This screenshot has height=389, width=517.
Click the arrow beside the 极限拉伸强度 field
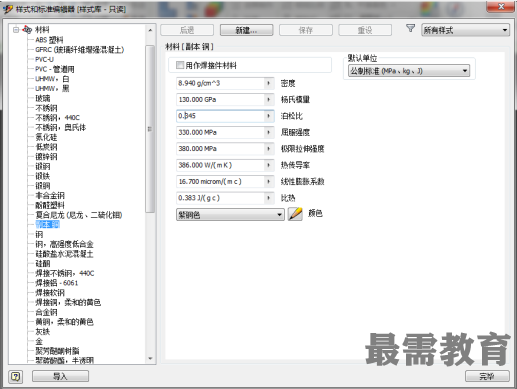click(269, 148)
